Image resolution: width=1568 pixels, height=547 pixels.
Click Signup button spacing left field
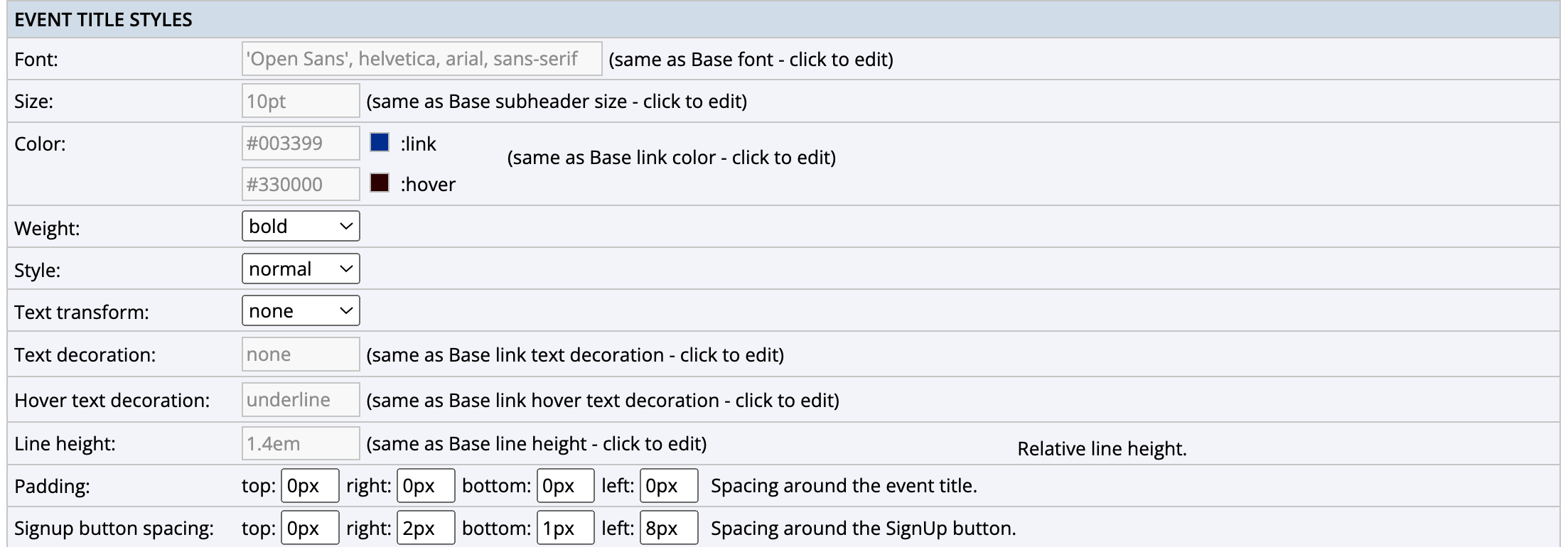click(x=669, y=529)
